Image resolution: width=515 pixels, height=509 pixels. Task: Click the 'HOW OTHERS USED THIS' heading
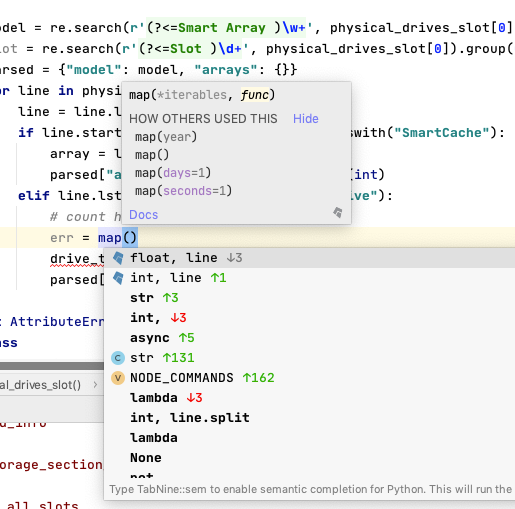point(203,119)
